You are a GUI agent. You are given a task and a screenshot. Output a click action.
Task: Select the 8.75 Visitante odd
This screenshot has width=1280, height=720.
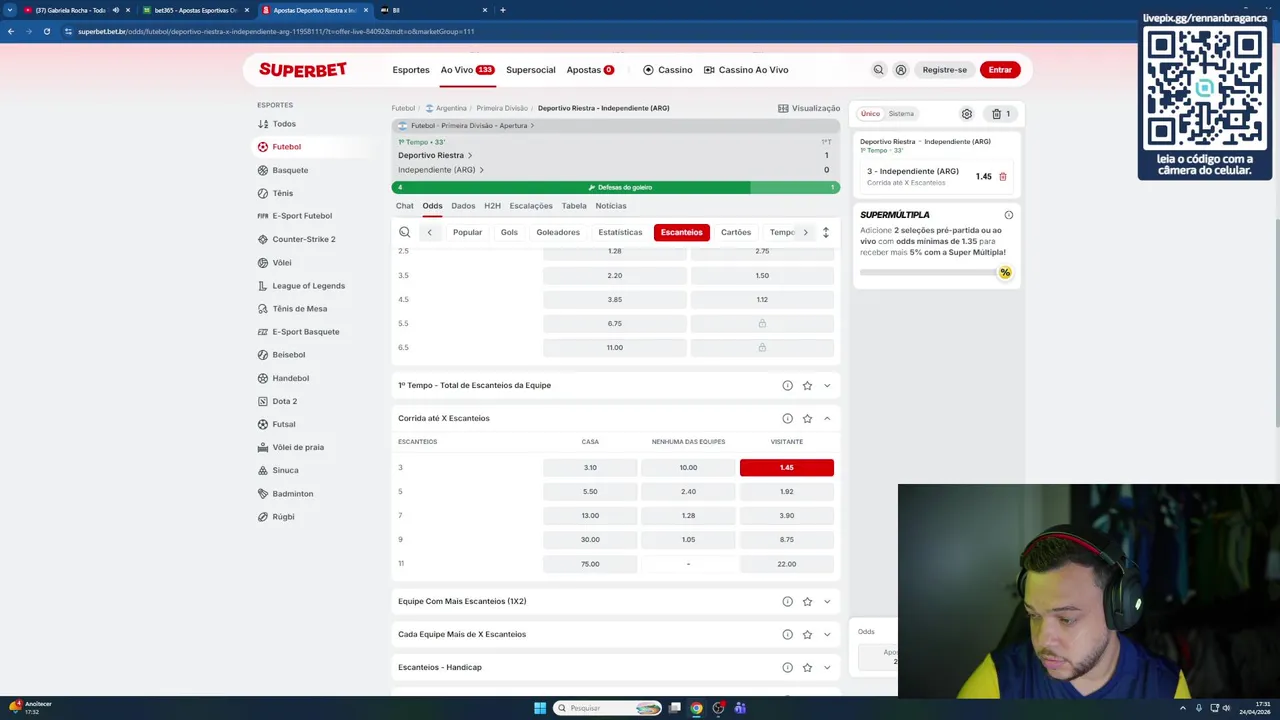pyautogui.click(x=787, y=540)
